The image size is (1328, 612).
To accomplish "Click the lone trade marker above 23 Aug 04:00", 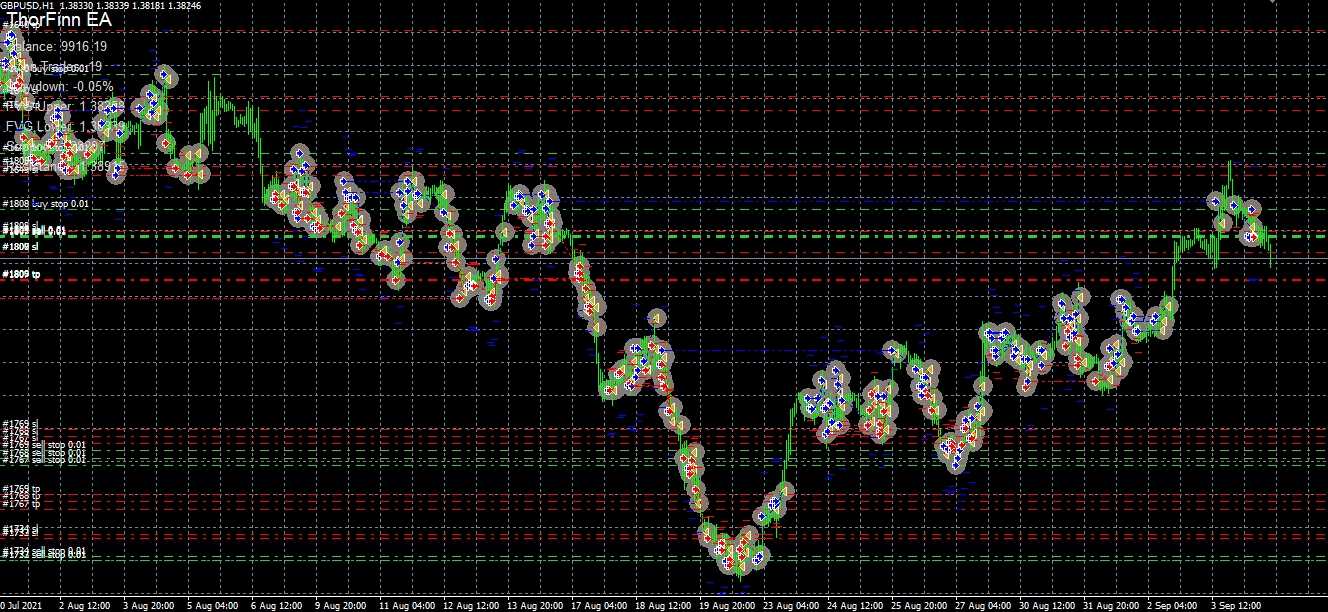I will tap(785, 491).
